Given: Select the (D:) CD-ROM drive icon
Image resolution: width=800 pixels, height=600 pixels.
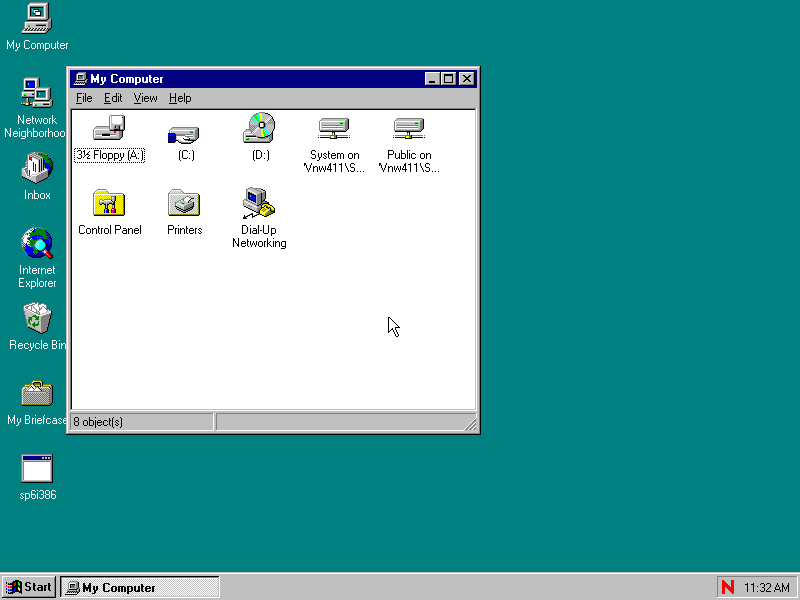Looking at the screenshot, I should (x=259, y=129).
